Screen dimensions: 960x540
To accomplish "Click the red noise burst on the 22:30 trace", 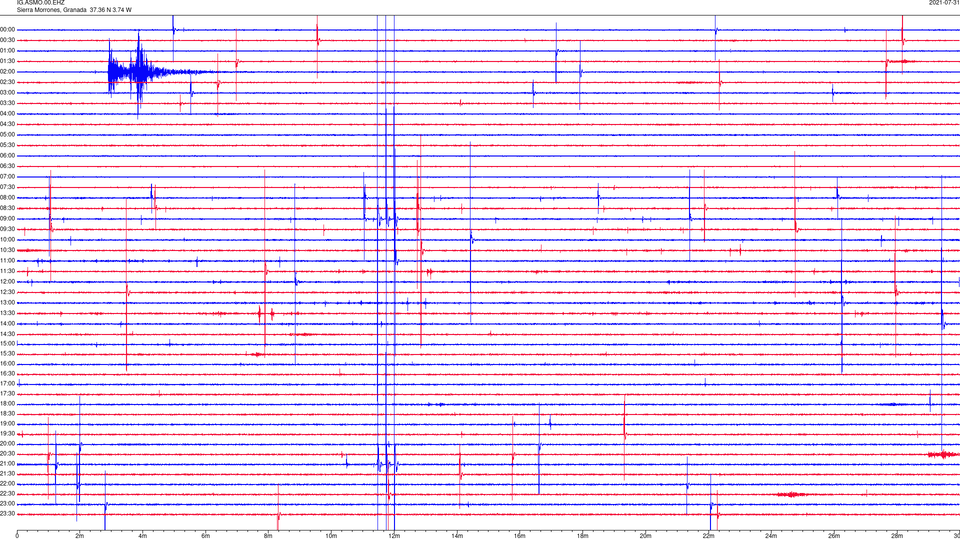I will click(791, 494).
